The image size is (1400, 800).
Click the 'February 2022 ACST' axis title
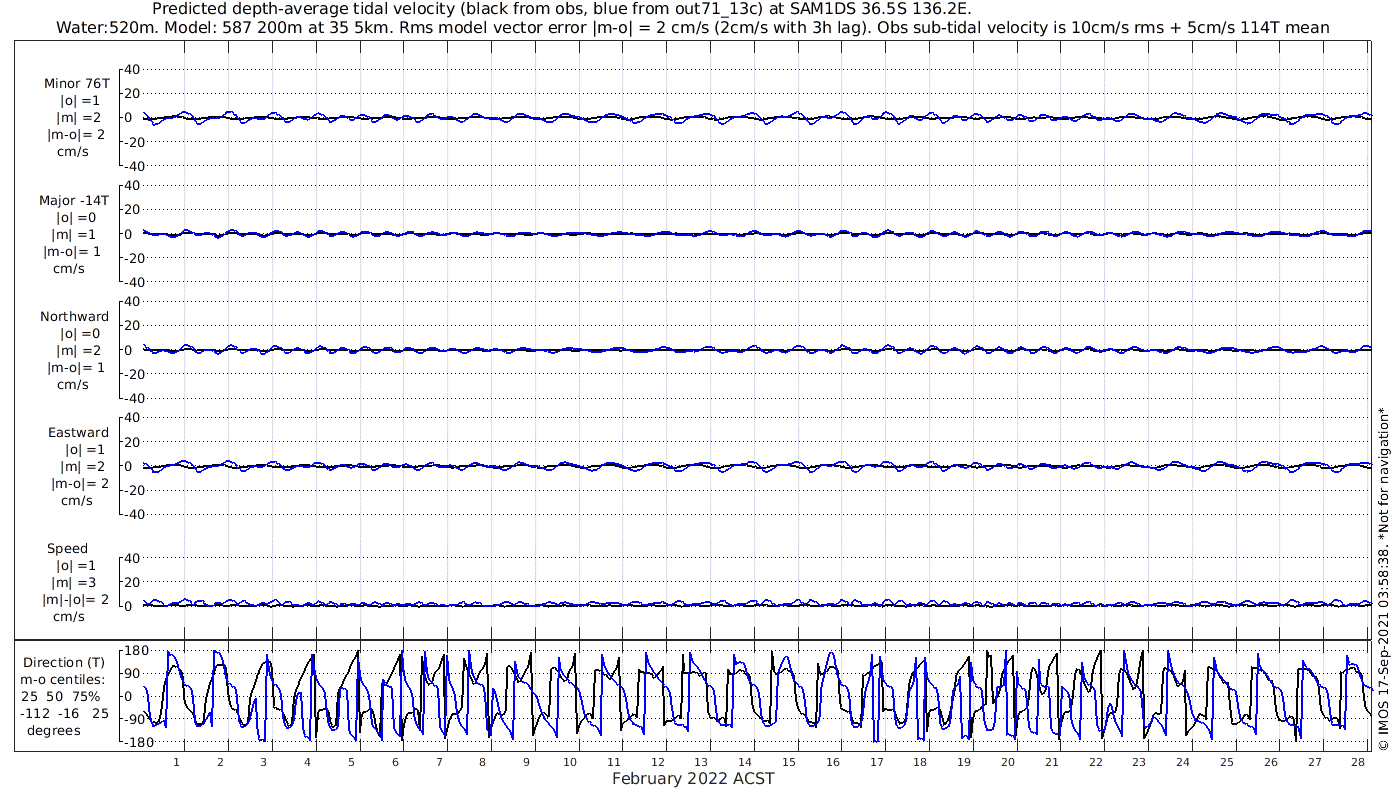(x=693, y=779)
